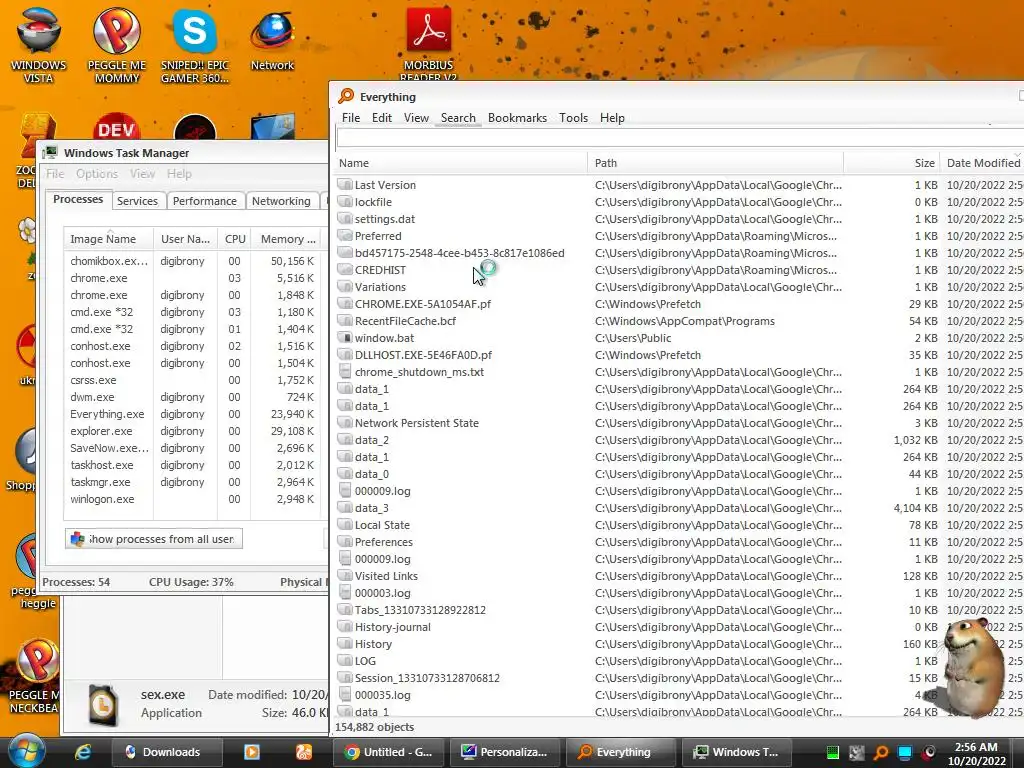
Task: Click the CREDHIST file icon in Everything
Action: (345, 270)
